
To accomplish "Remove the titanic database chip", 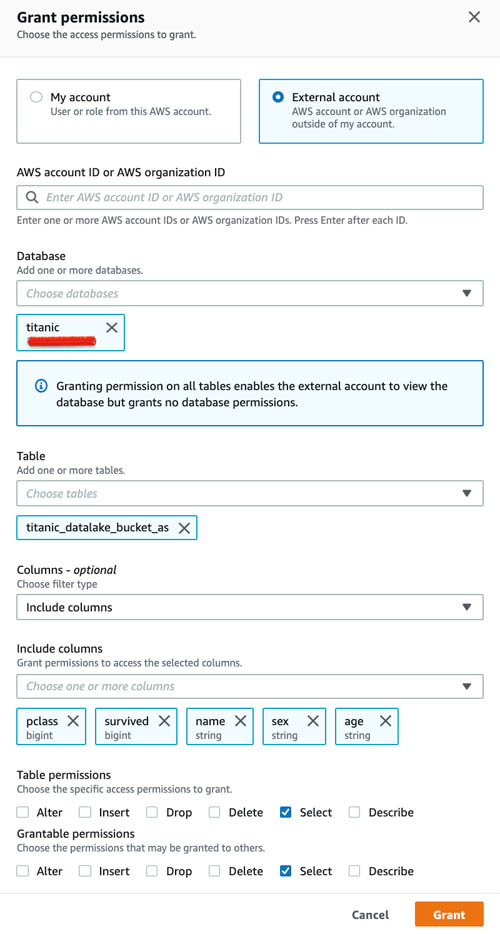I will [111, 327].
